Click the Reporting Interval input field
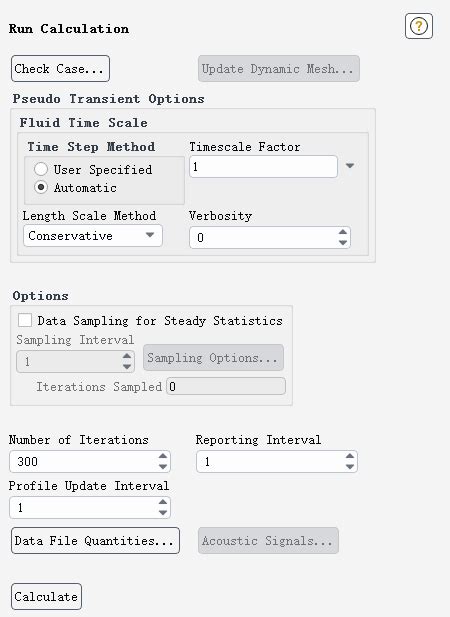 point(270,461)
